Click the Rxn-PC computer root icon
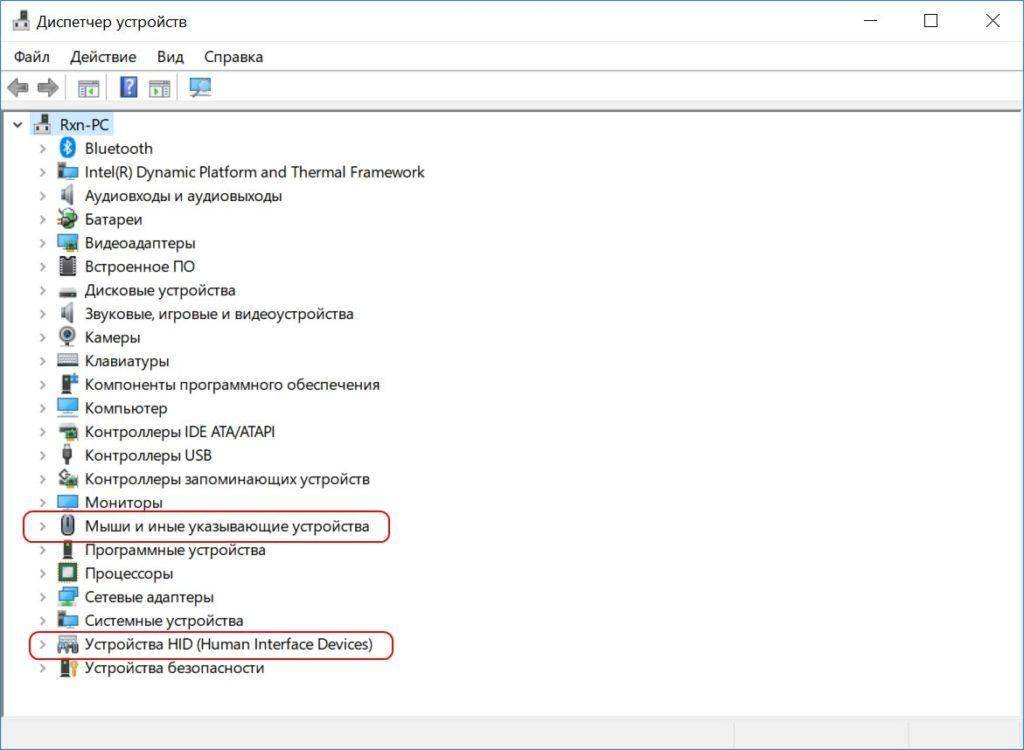This screenshot has height=750, width=1024. (43, 124)
